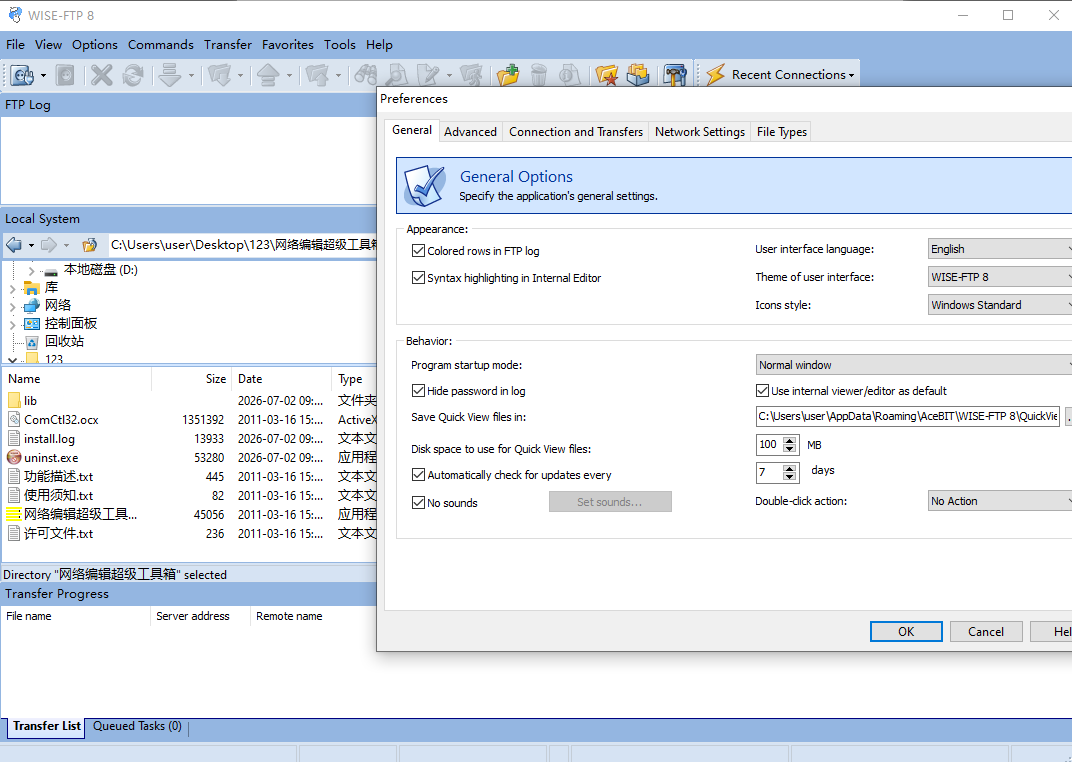Switch to the Advanced tab

(x=470, y=132)
